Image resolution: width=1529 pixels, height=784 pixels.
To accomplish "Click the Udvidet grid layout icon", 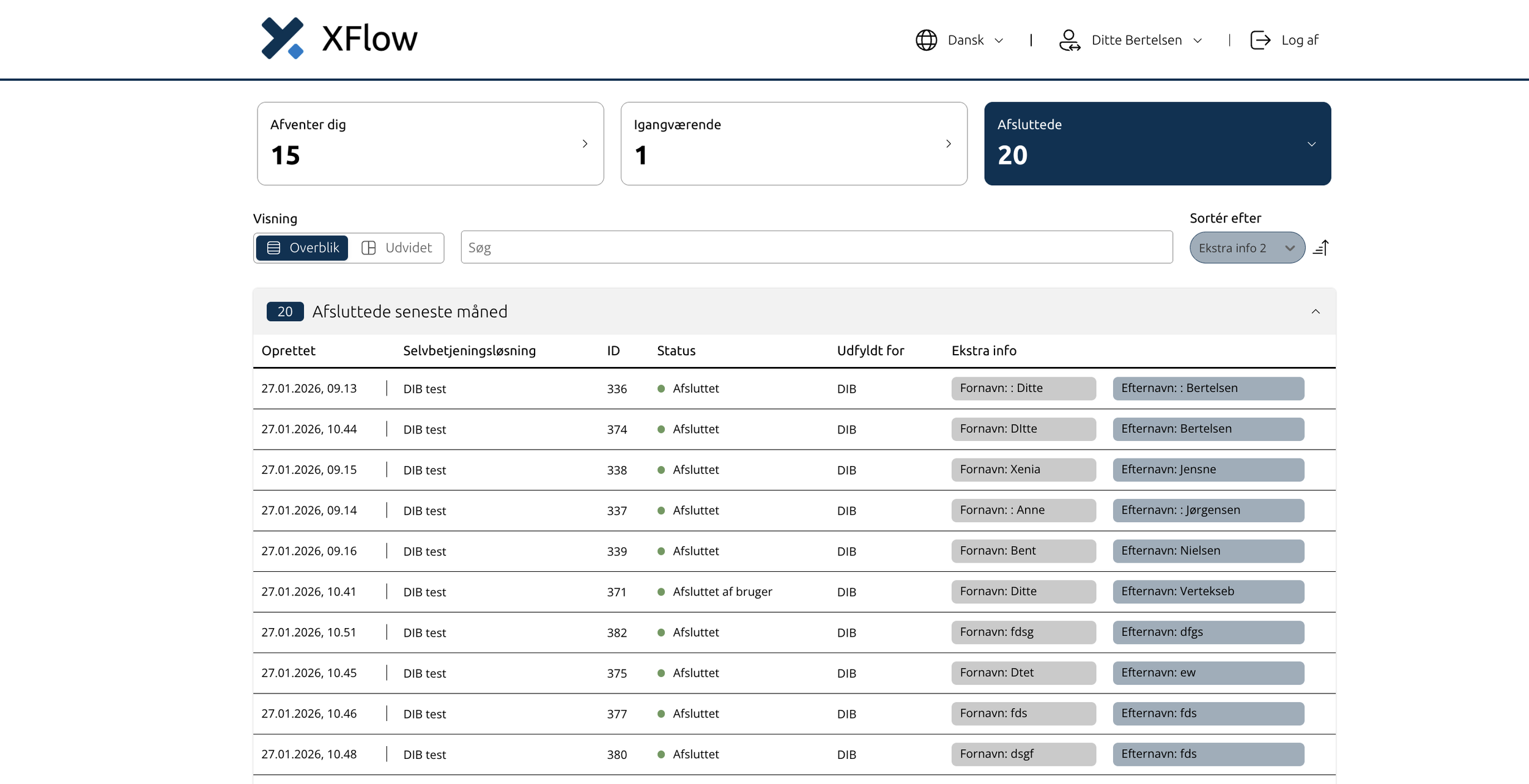I will click(x=368, y=248).
